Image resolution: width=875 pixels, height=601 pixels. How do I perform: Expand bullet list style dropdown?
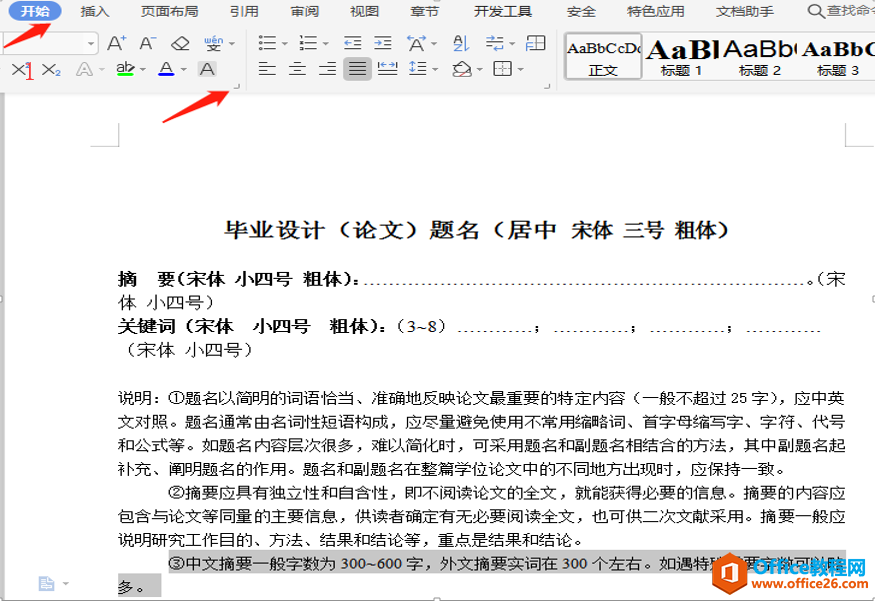click(x=285, y=44)
